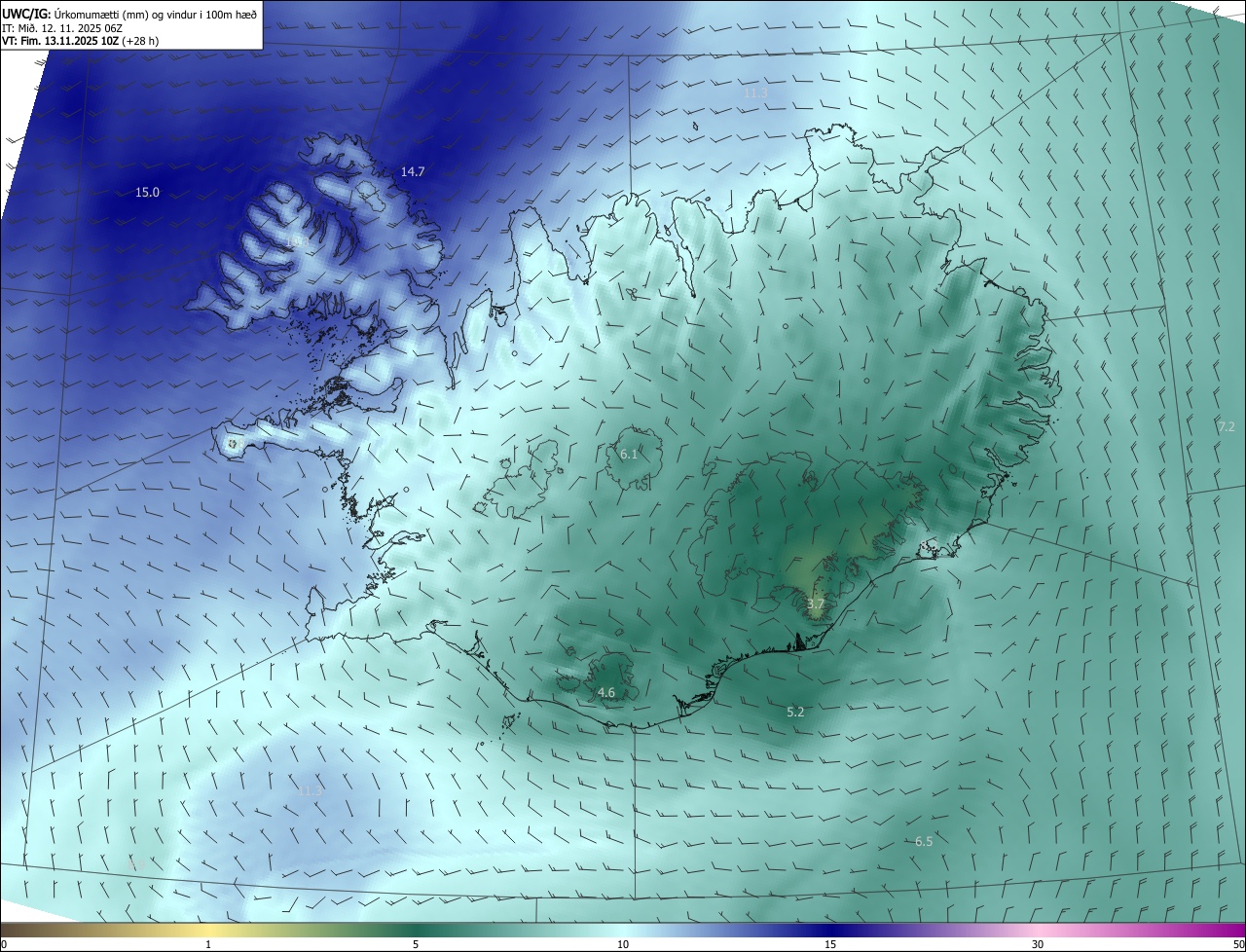This screenshot has height=952, width=1246.
Task: Click the colour scale tick label '30'
Action: [x=1038, y=944]
